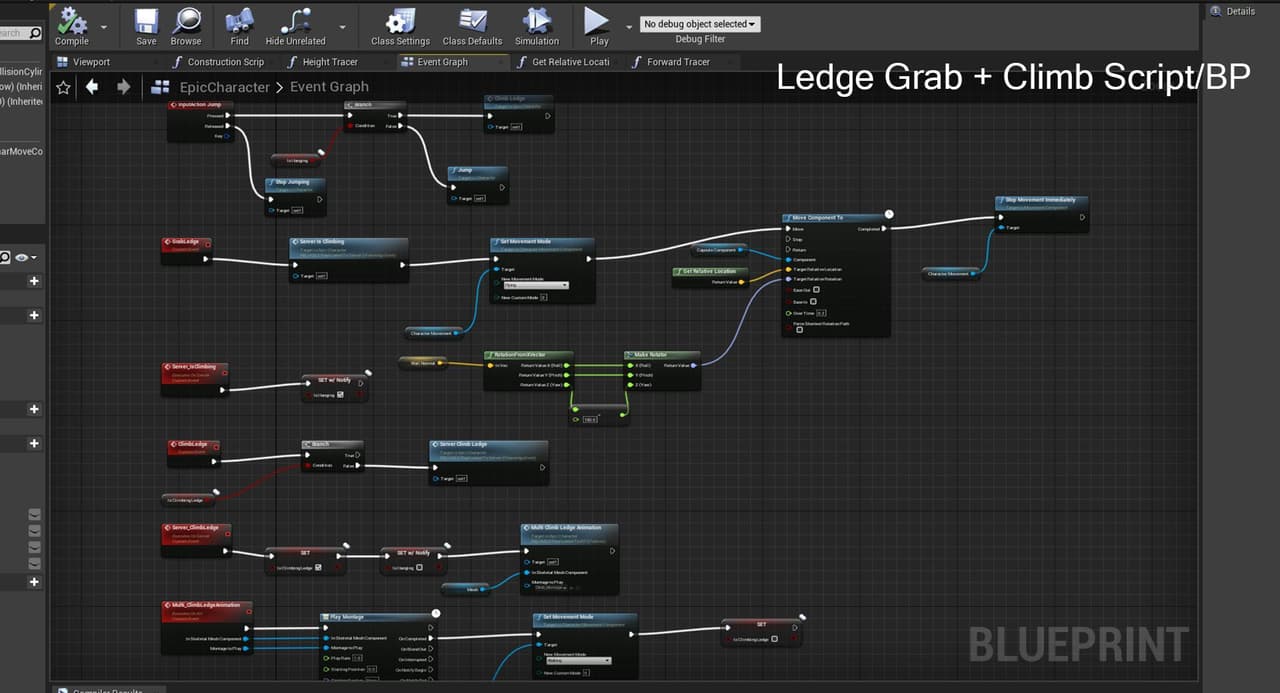Viewport: 1280px width, 693px height.
Task: Switch to the Height Tracer tab
Action: pyautogui.click(x=330, y=62)
